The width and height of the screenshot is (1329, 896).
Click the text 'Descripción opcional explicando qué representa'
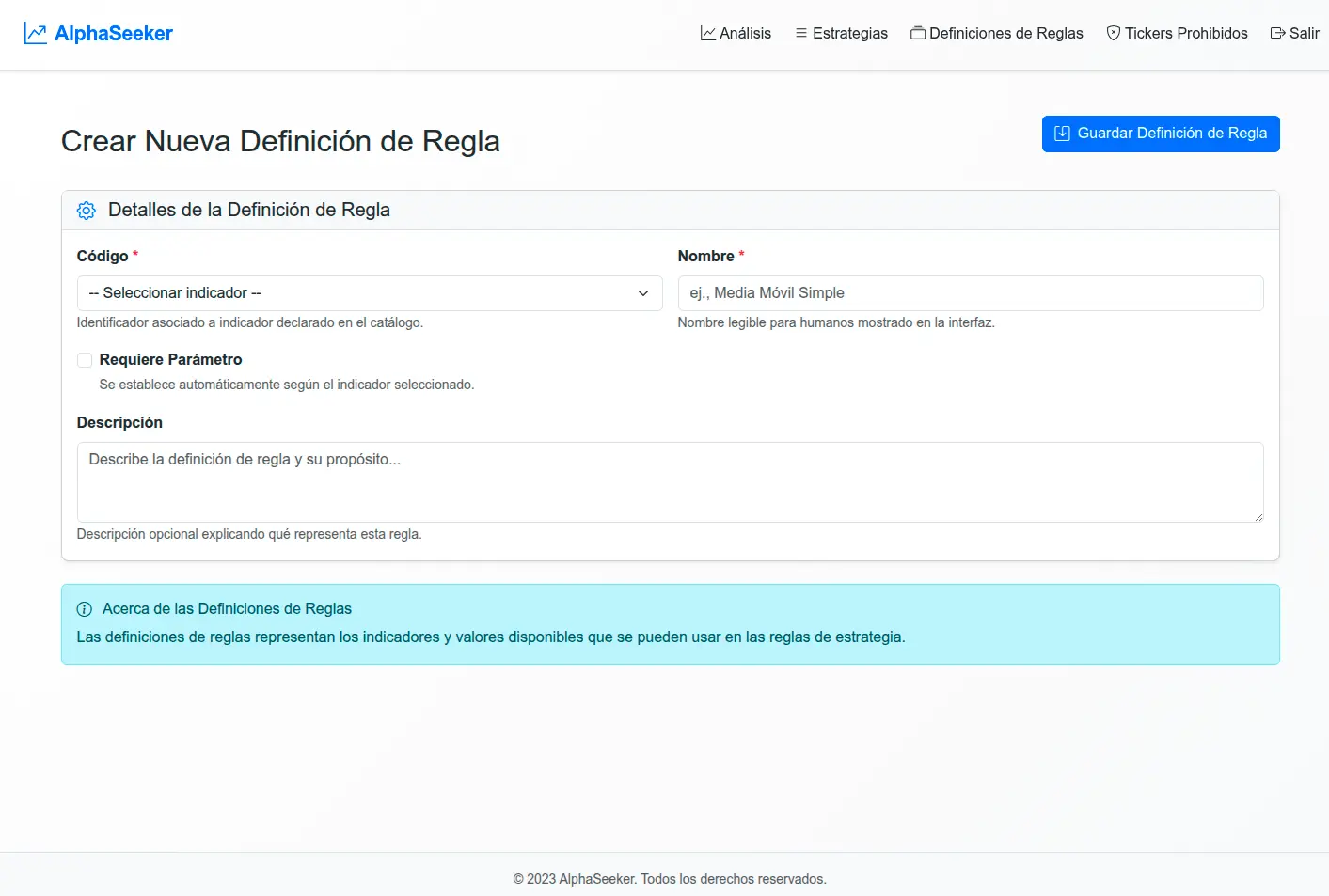249,534
